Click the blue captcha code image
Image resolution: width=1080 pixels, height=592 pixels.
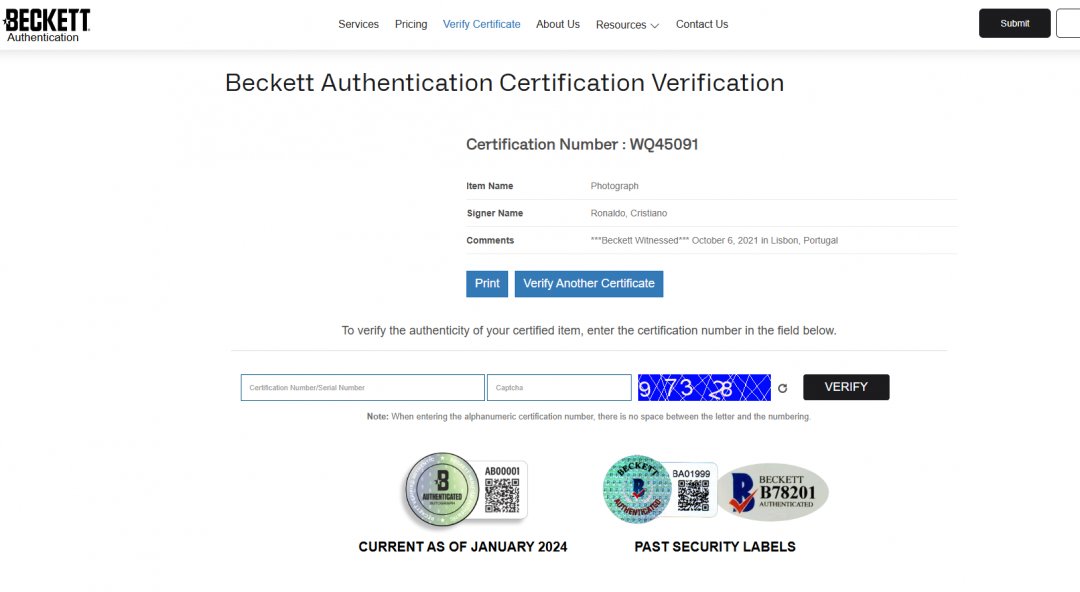pyautogui.click(x=704, y=387)
